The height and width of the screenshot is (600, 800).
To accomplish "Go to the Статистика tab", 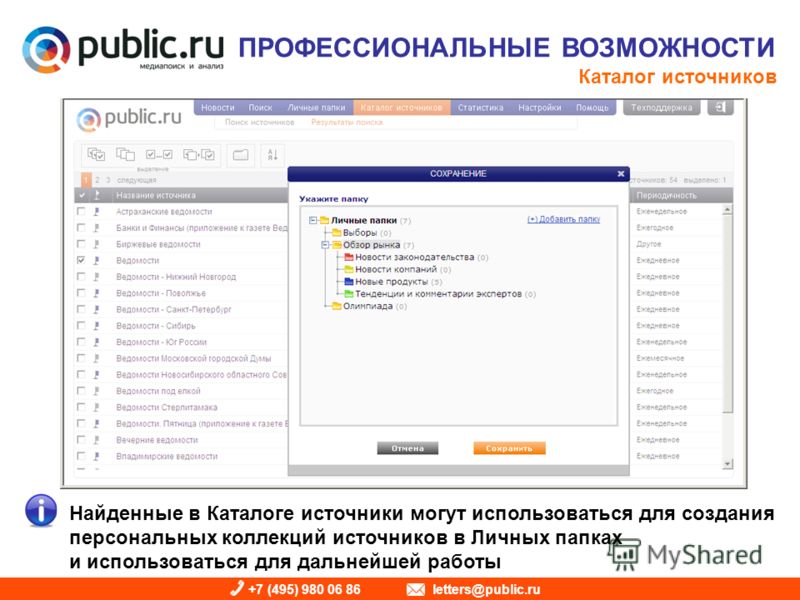I will tap(481, 108).
